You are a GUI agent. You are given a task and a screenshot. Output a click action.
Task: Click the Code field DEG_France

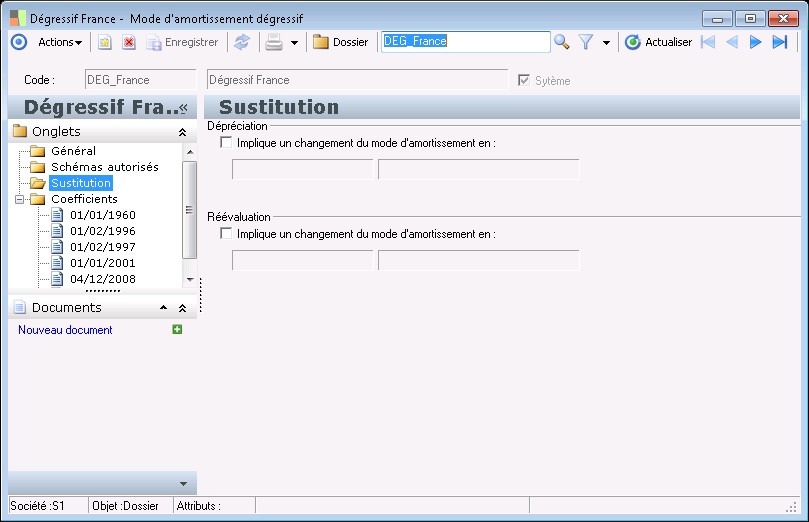140,80
